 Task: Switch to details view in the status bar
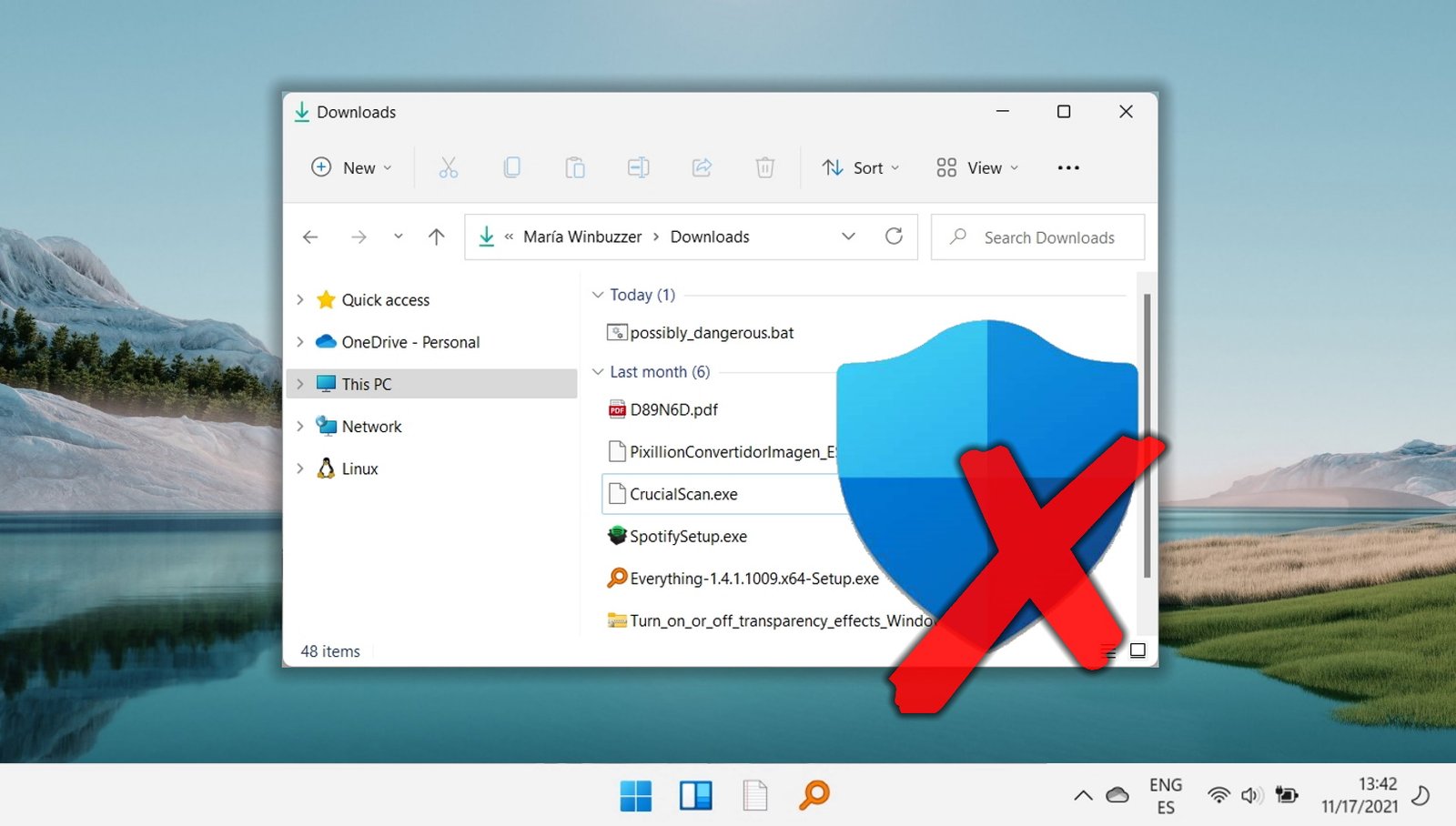tap(1109, 651)
